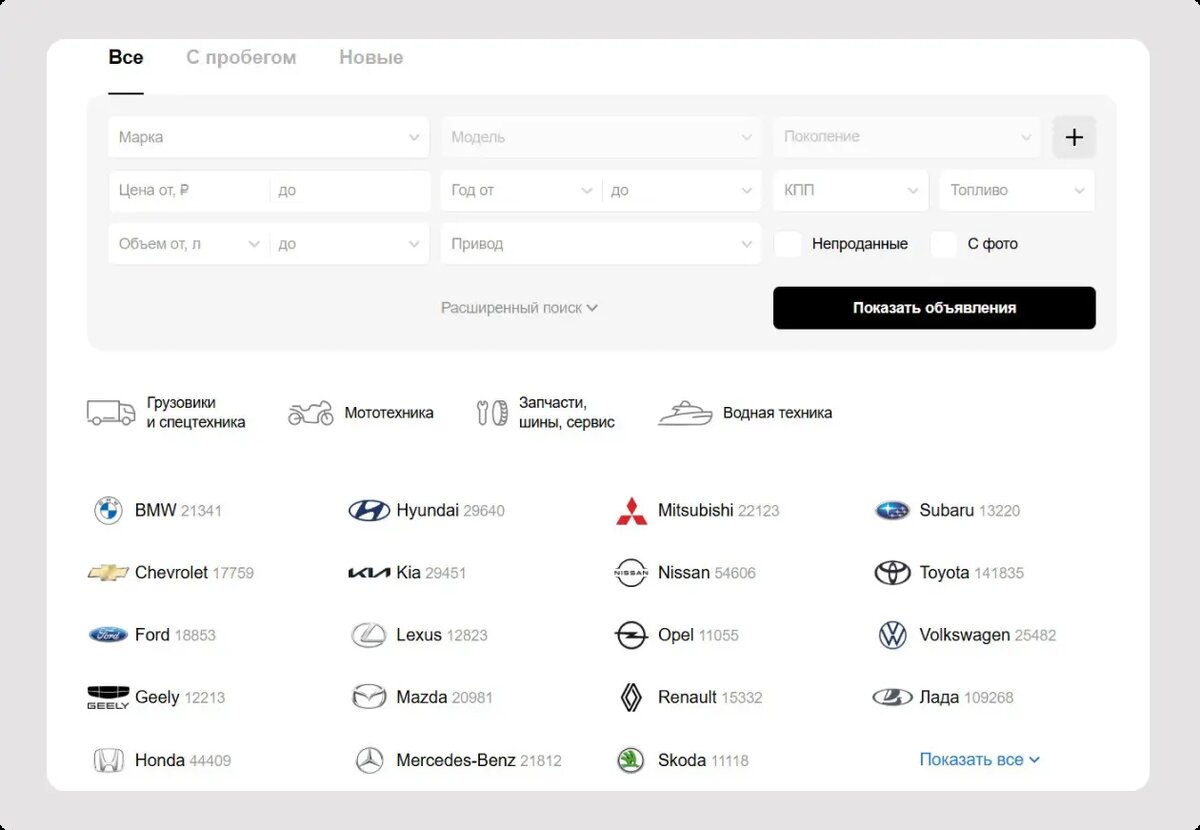Open the КПП dropdown
Screen dimensions: 1200x830
click(851, 190)
